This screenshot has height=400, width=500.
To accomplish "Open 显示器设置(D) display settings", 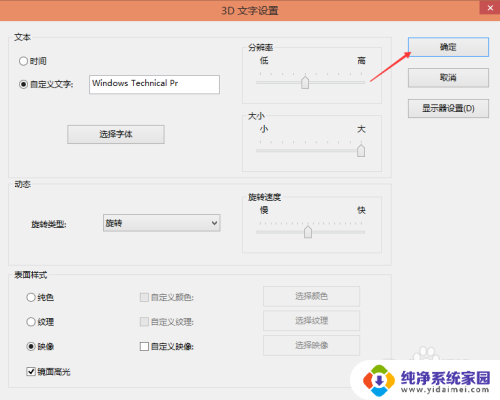I will pyautogui.click(x=448, y=108).
